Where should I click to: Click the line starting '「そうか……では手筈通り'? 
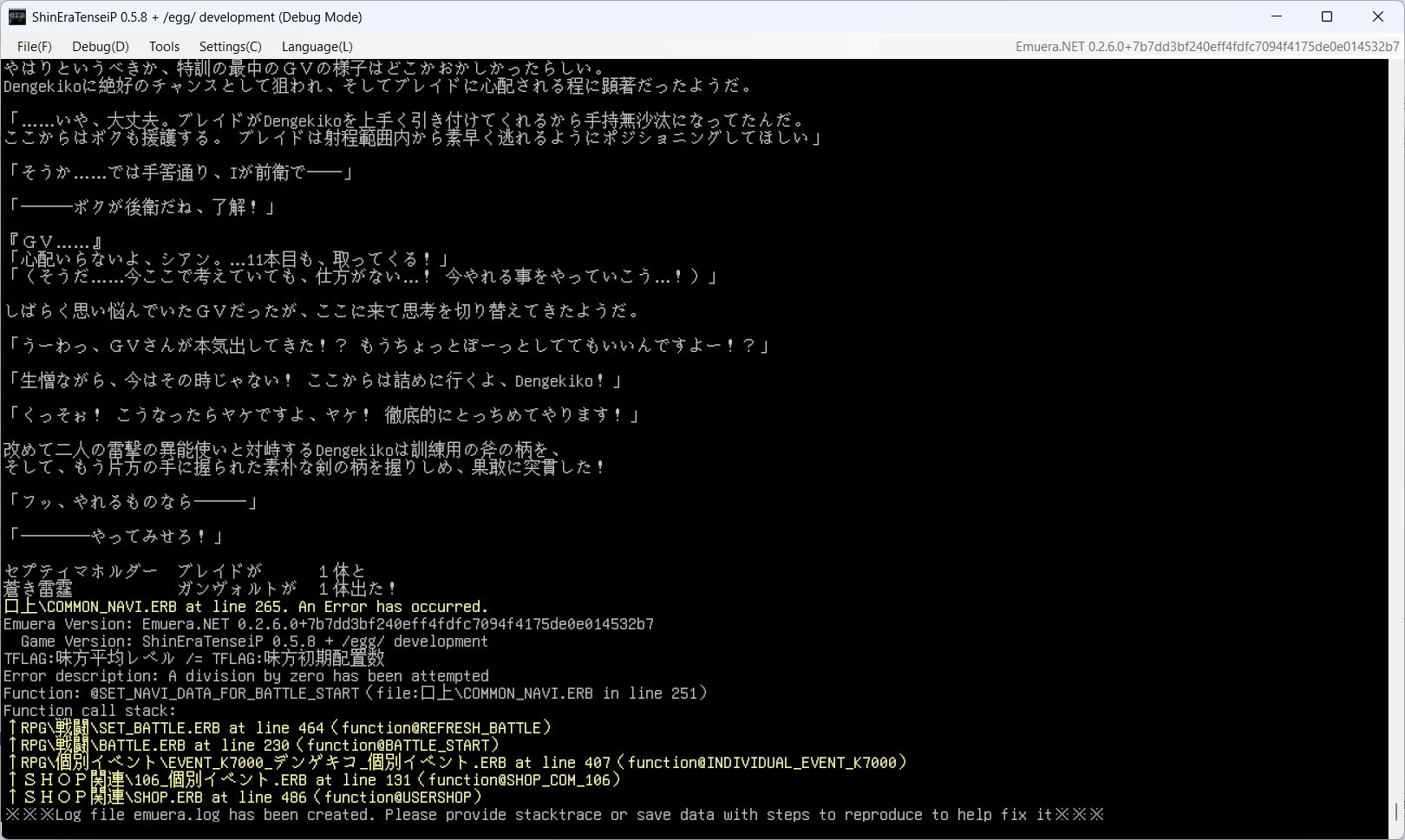(x=180, y=173)
